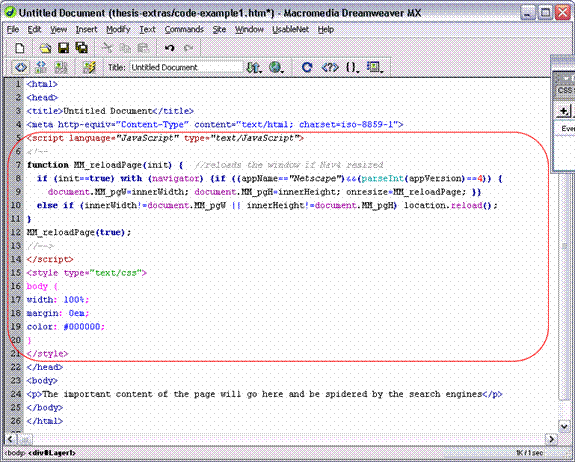Collapse the side panel group arrow
This screenshot has width=575, height=462.
pyautogui.click(x=567, y=78)
